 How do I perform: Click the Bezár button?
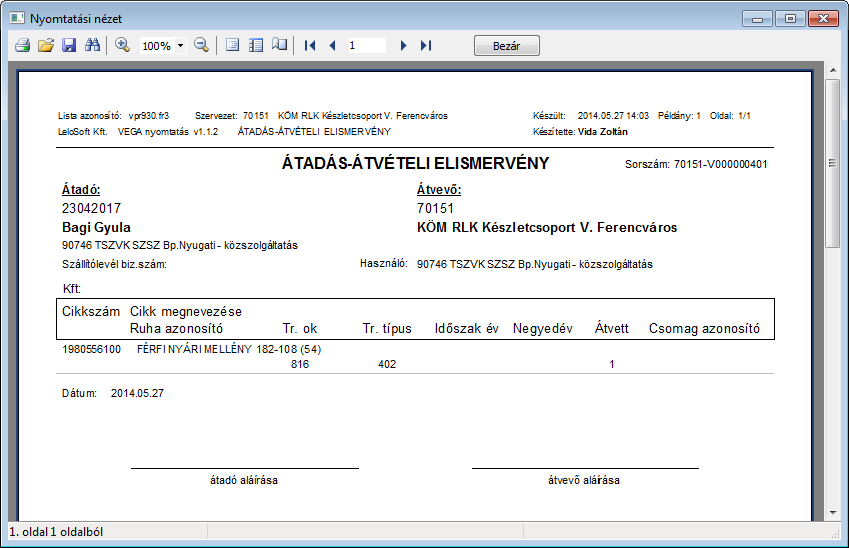(507, 45)
